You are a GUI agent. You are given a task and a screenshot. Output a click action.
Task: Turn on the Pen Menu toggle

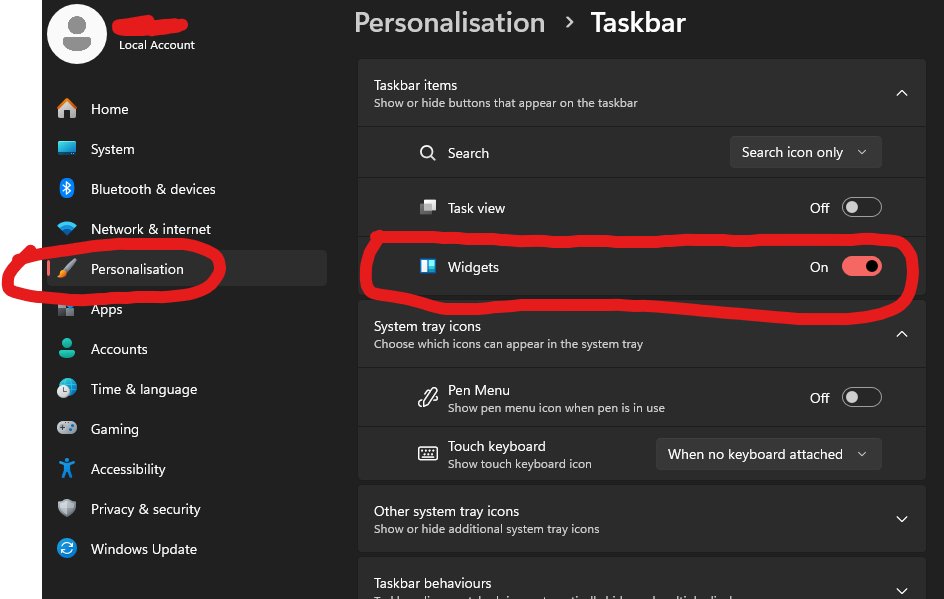point(861,397)
